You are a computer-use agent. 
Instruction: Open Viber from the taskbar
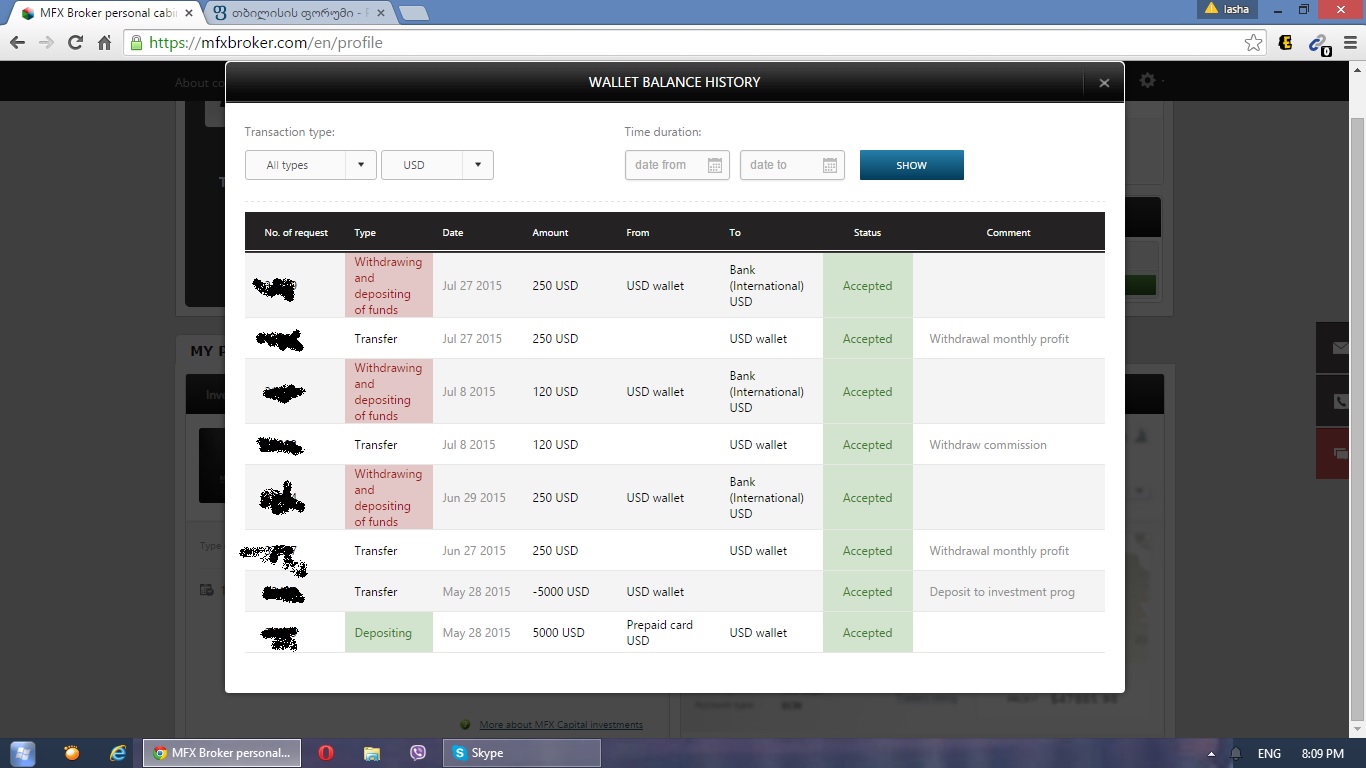(x=418, y=753)
